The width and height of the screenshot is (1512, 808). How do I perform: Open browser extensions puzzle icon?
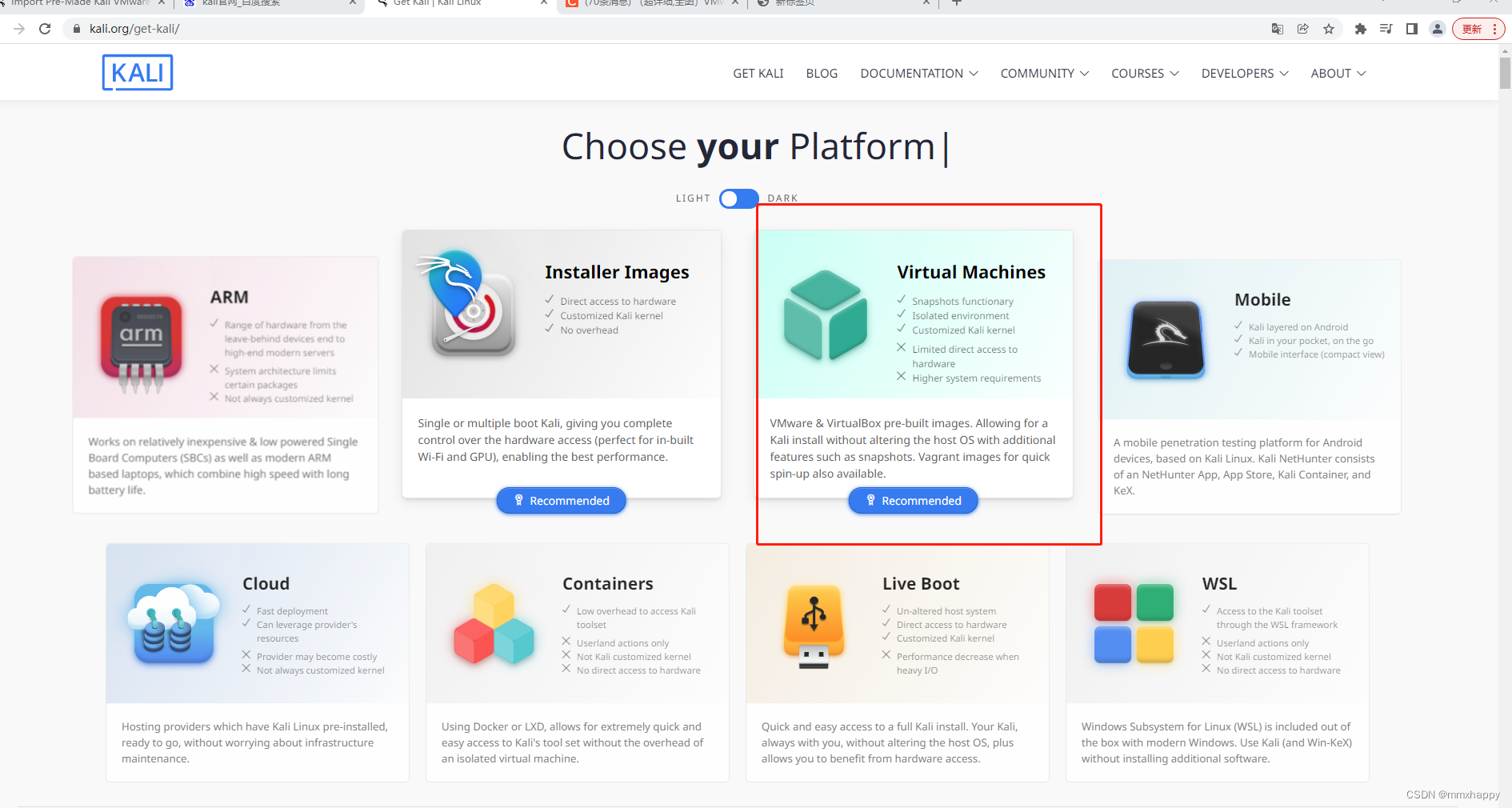tap(1360, 29)
